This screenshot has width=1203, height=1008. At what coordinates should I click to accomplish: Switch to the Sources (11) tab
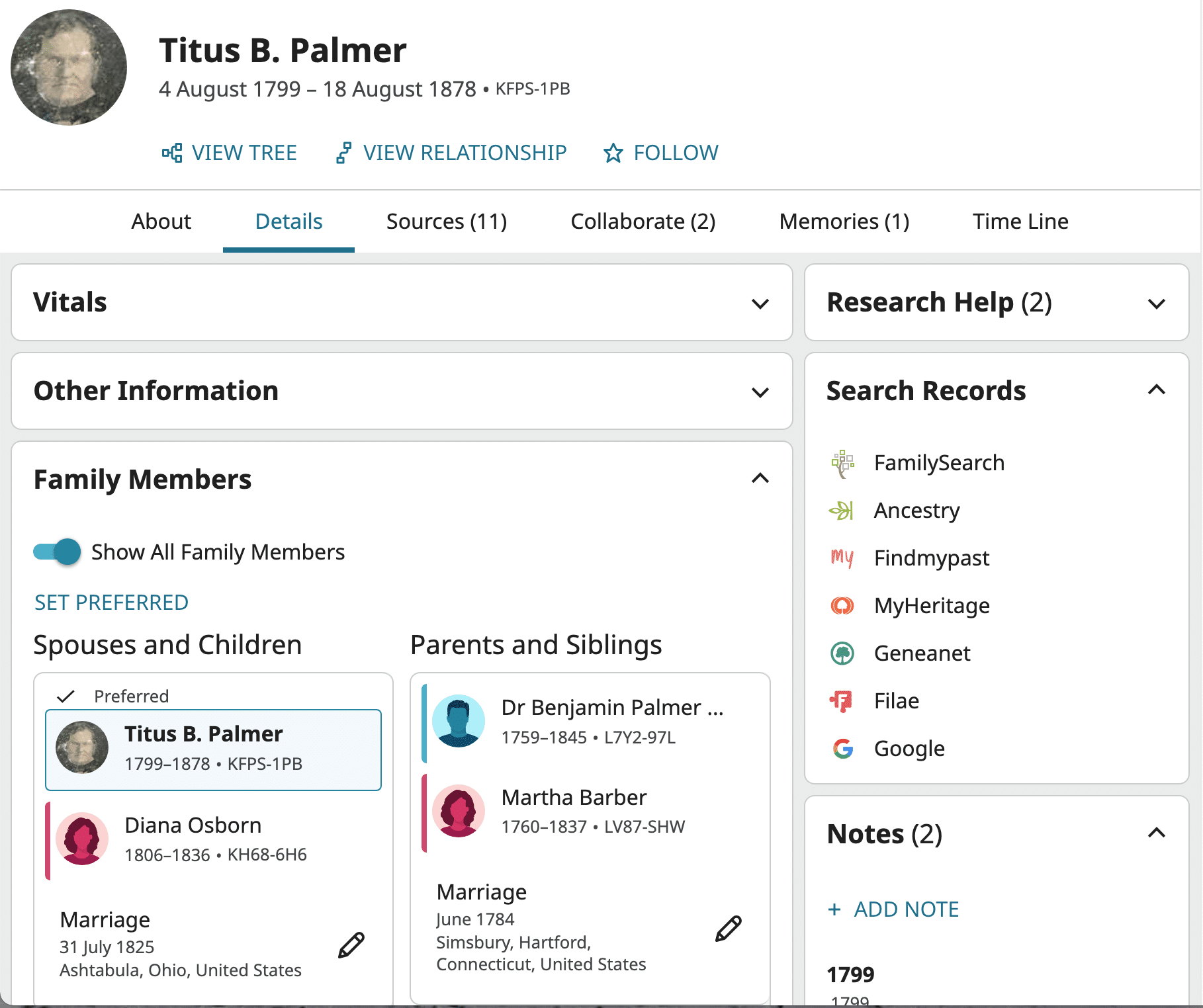(447, 222)
